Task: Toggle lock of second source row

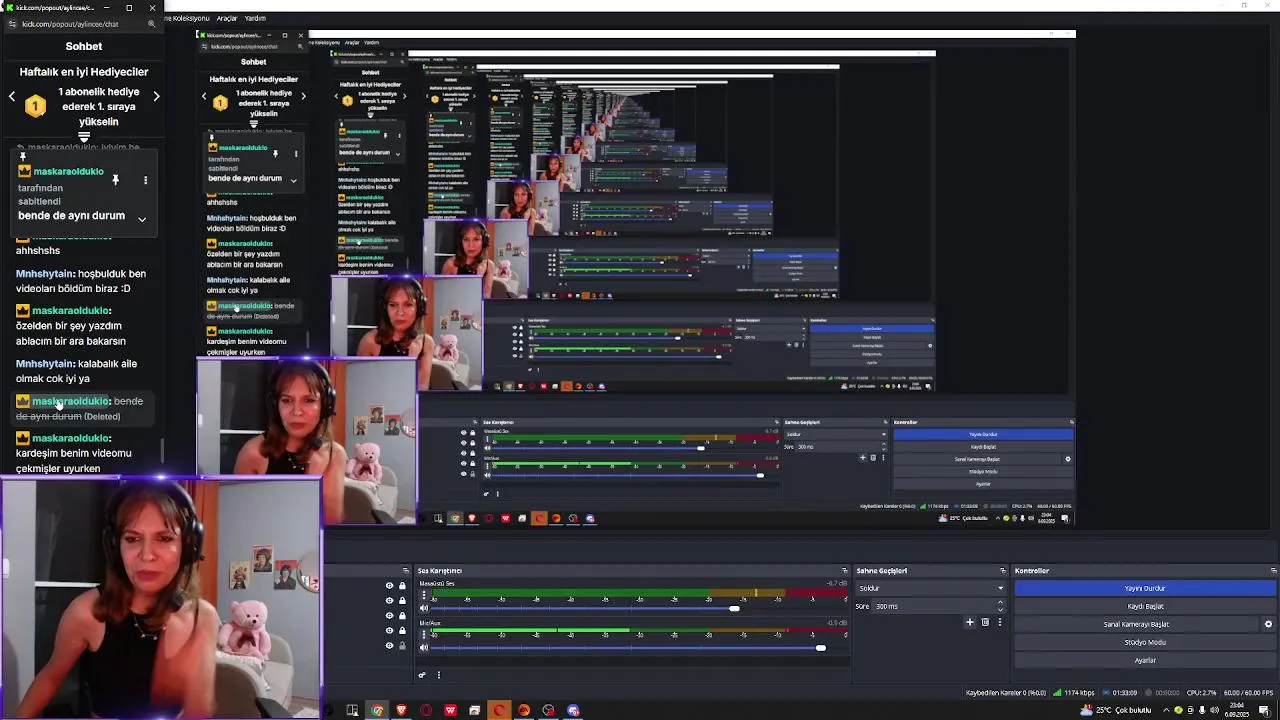Action: (402, 600)
